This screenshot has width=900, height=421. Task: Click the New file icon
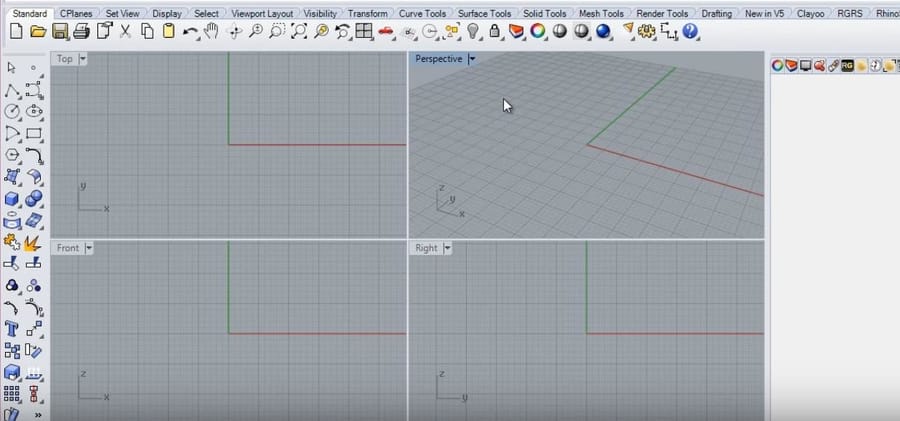16,32
